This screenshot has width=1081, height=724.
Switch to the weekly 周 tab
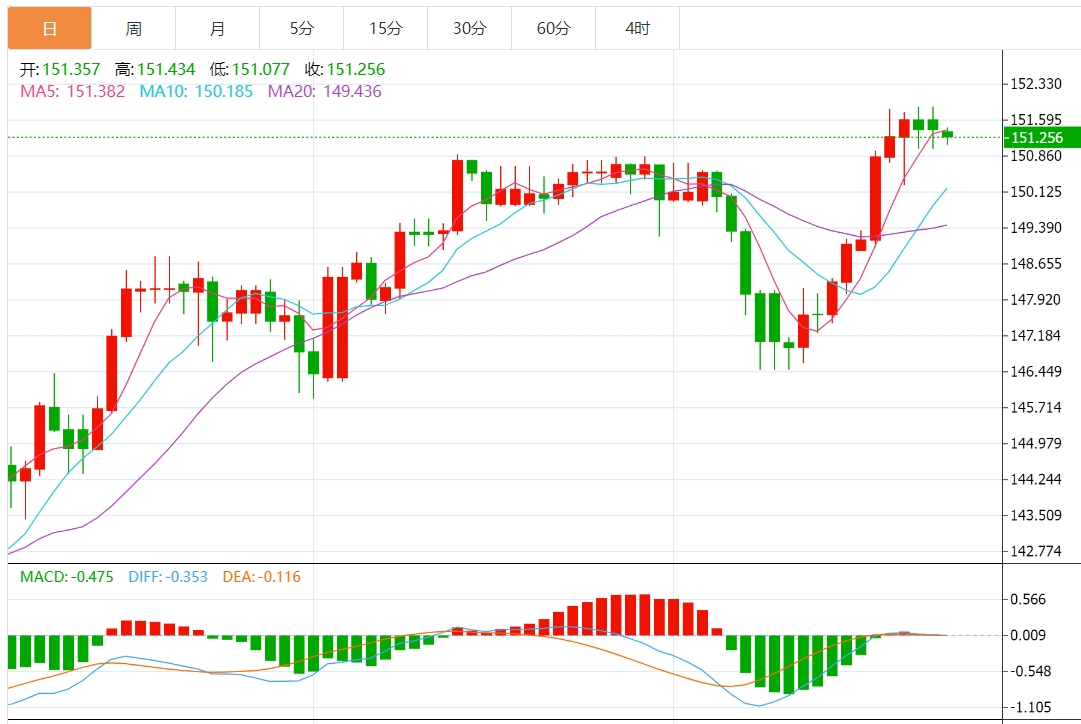(x=134, y=28)
